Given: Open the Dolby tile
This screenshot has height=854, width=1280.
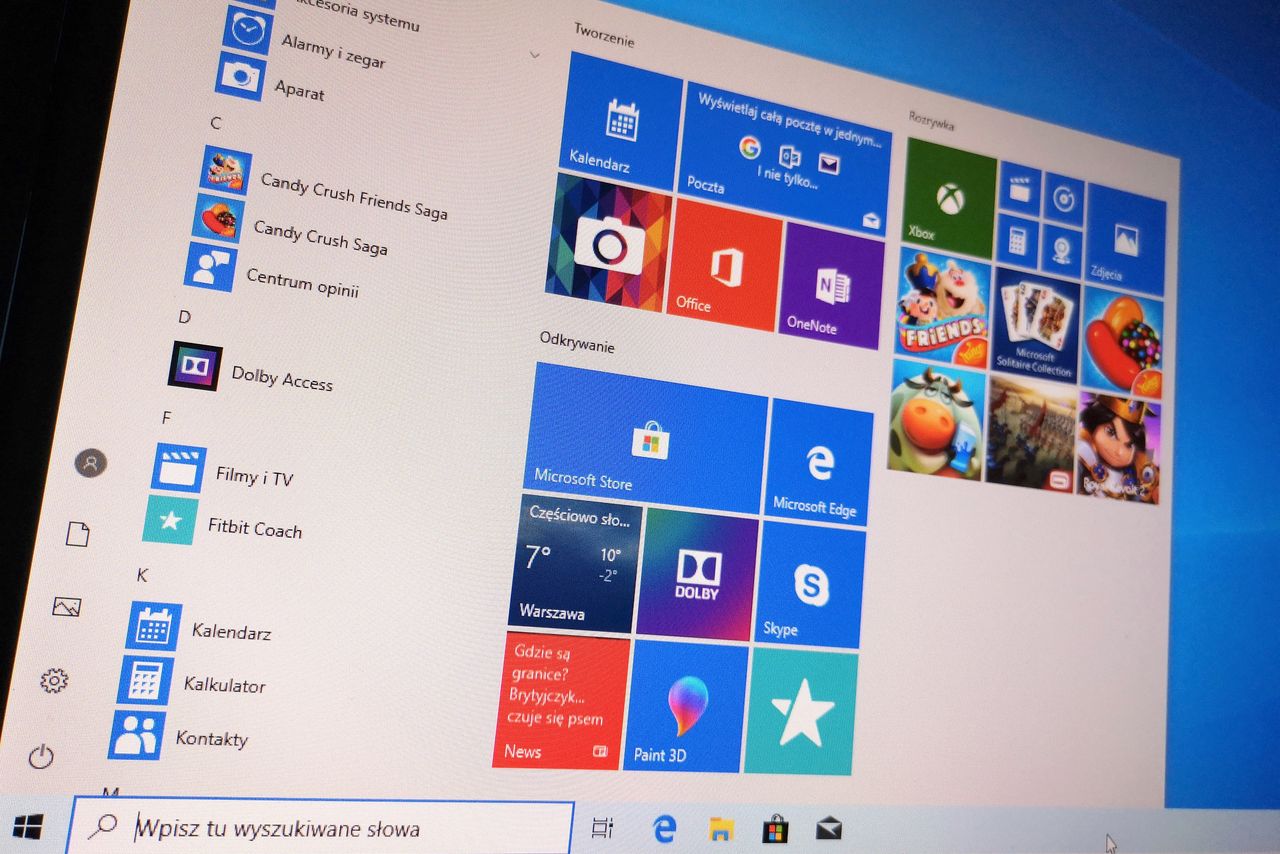Looking at the screenshot, I should pyautogui.click(x=696, y=575).
